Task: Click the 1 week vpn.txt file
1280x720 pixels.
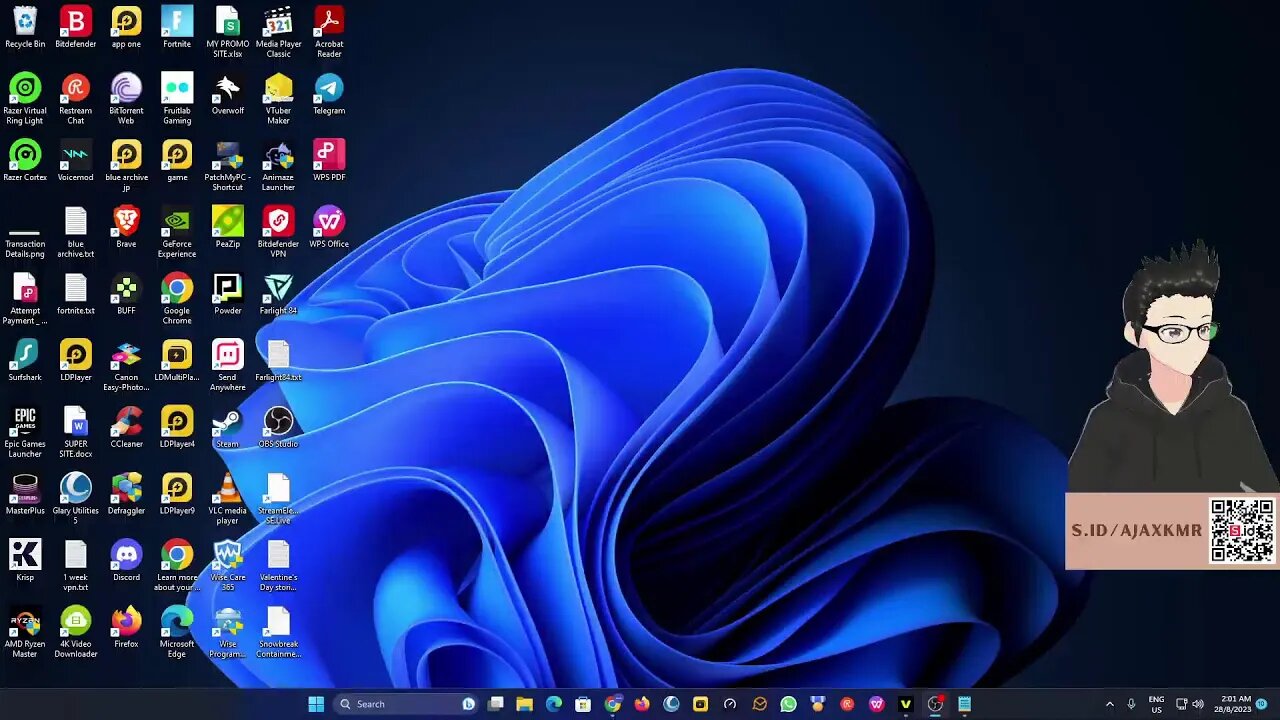Action: 76,565
